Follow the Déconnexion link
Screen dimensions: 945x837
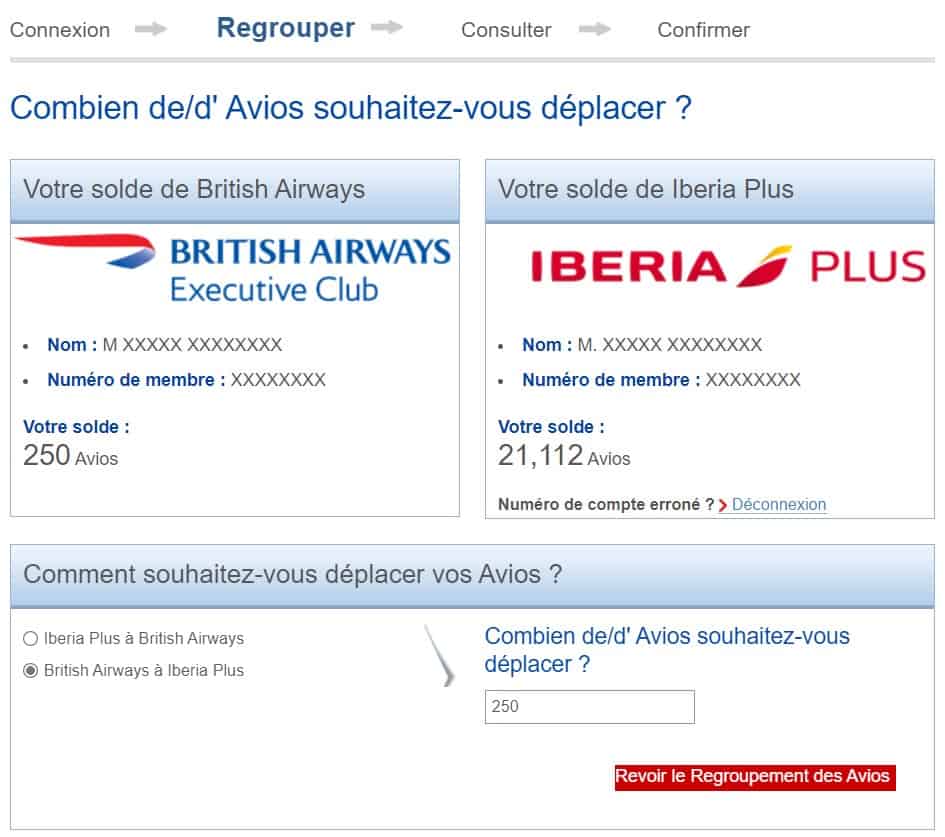pos(779,505)
